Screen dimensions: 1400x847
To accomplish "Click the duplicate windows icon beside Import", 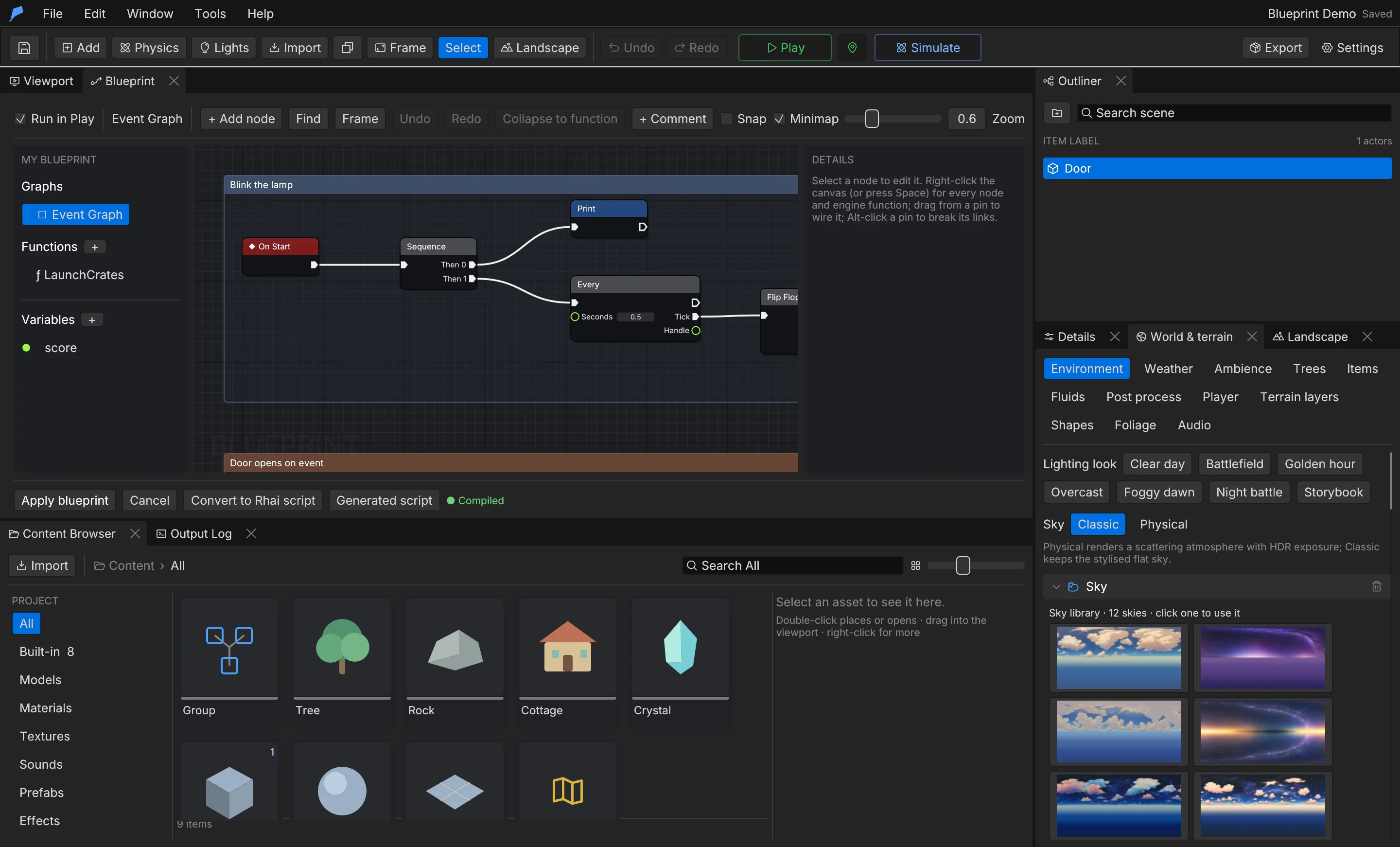I will pyautogui.click(x=347, y=48).
